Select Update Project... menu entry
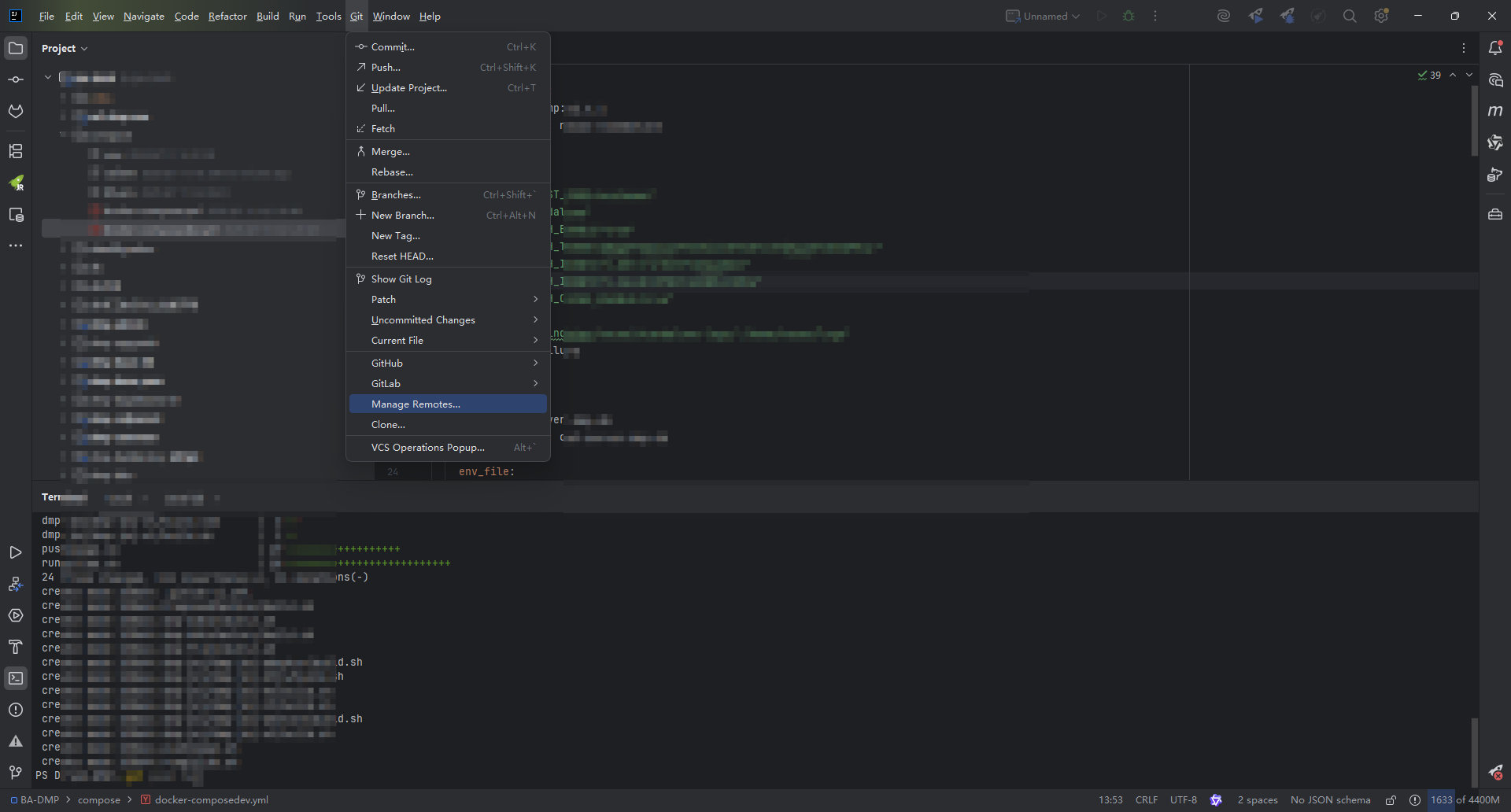This screenshot has width=1511, height=812. click(x=448, y=87)
